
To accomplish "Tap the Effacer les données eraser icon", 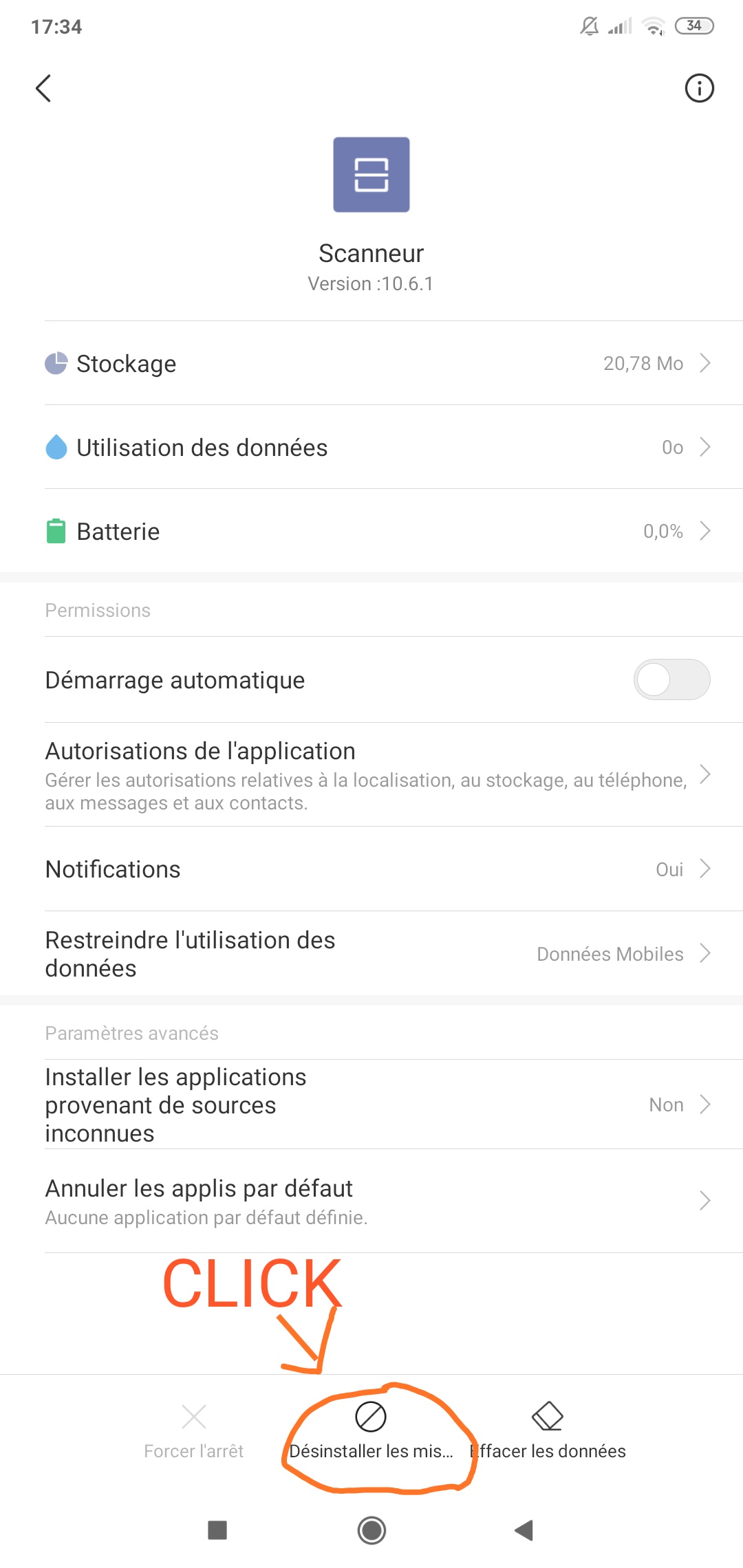I will point(548,1416).
